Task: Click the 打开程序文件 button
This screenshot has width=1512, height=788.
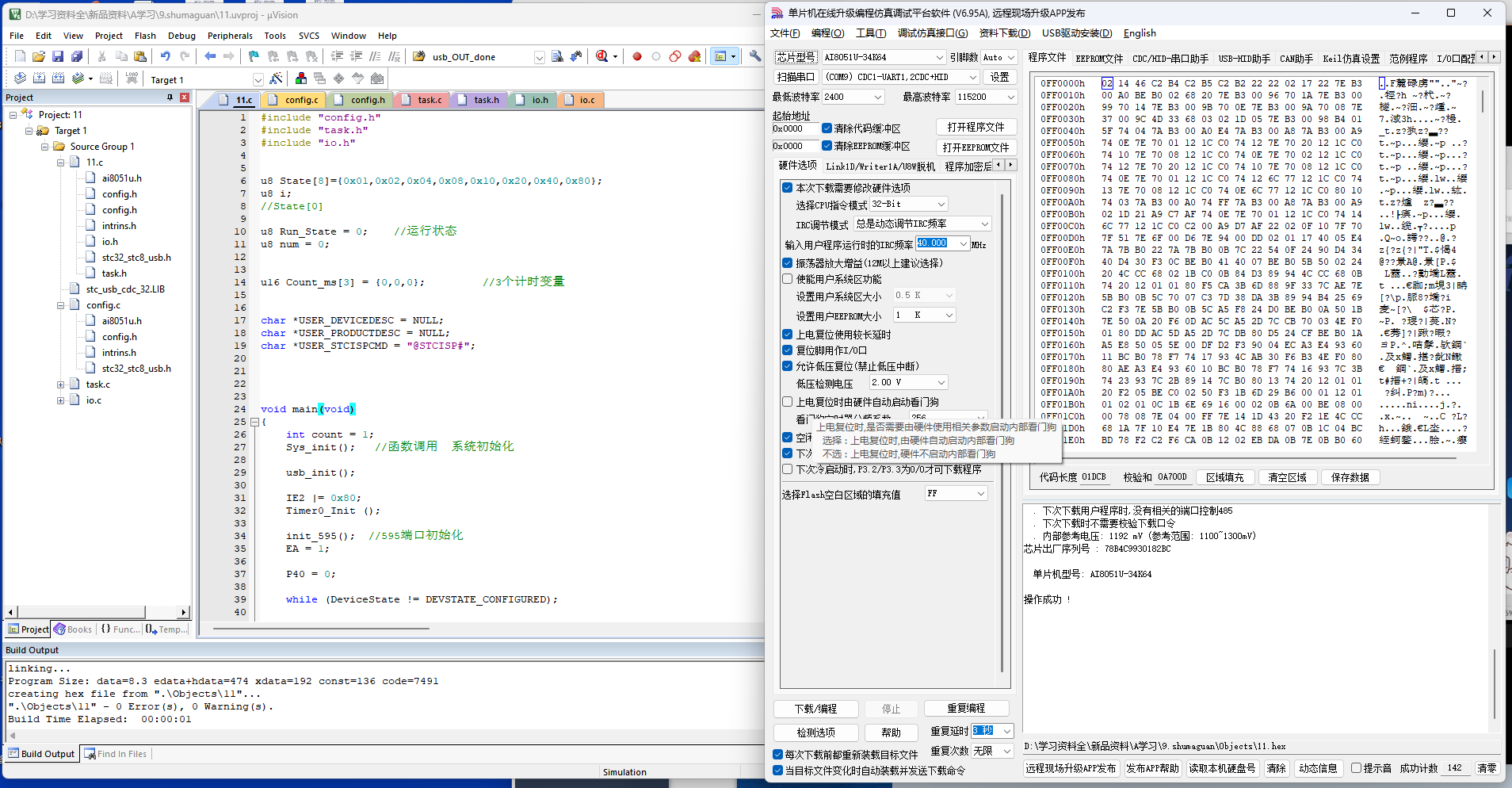Action: [976, 127]
